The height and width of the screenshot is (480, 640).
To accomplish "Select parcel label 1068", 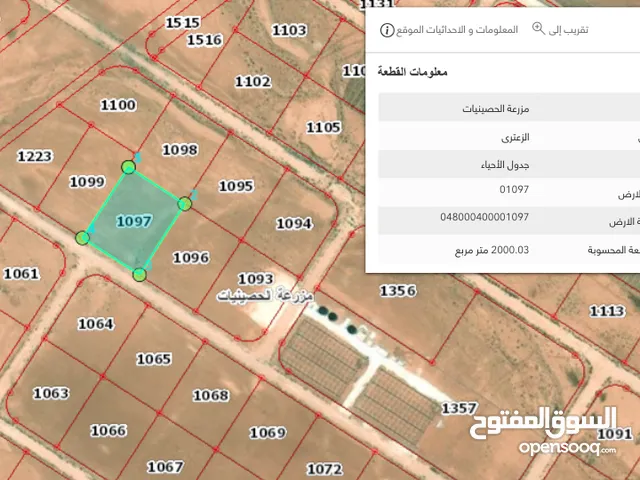I will (211, 395).
